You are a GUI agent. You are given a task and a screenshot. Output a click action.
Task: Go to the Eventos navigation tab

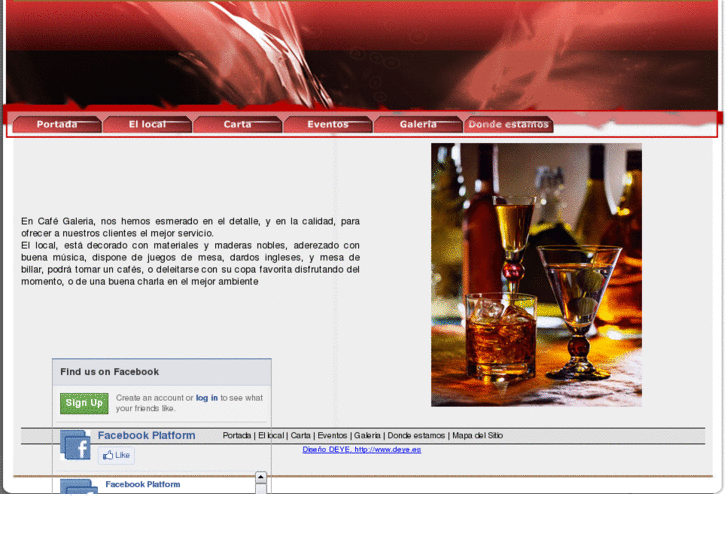pos(328,124)
